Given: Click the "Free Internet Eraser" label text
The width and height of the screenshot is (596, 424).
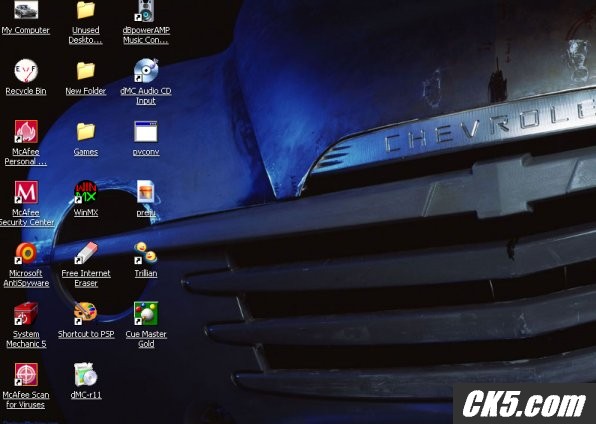Looking at the screenshot, I should 86,278.
